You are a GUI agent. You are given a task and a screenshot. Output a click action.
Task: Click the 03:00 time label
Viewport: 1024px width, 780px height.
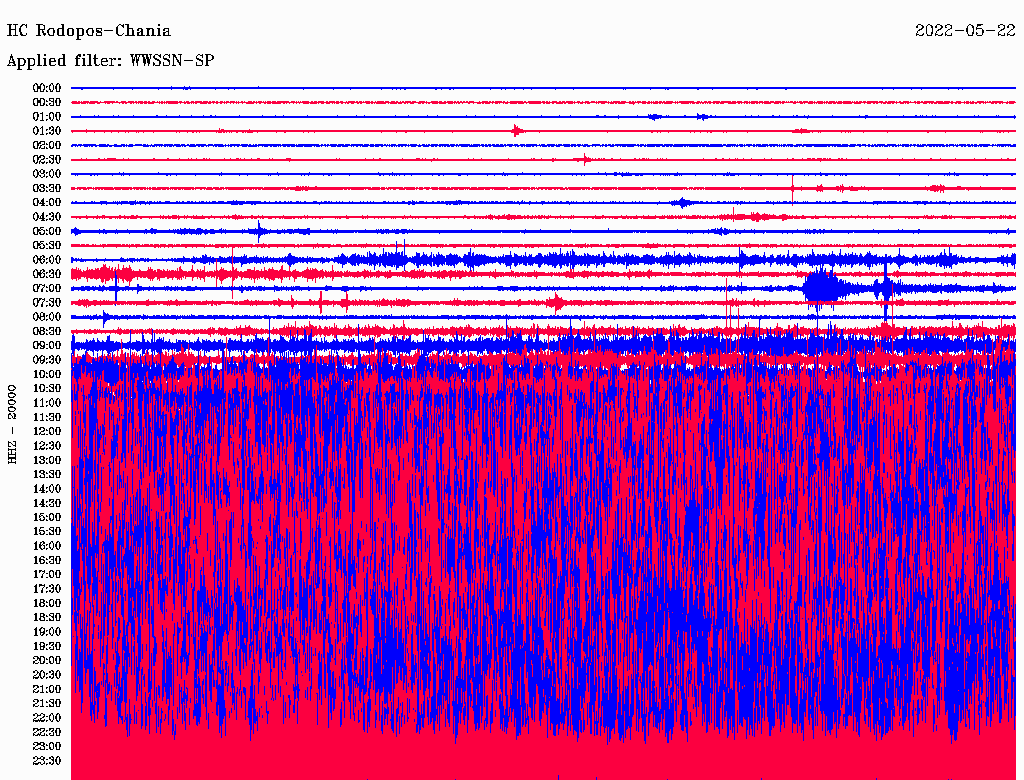(47, 174)
